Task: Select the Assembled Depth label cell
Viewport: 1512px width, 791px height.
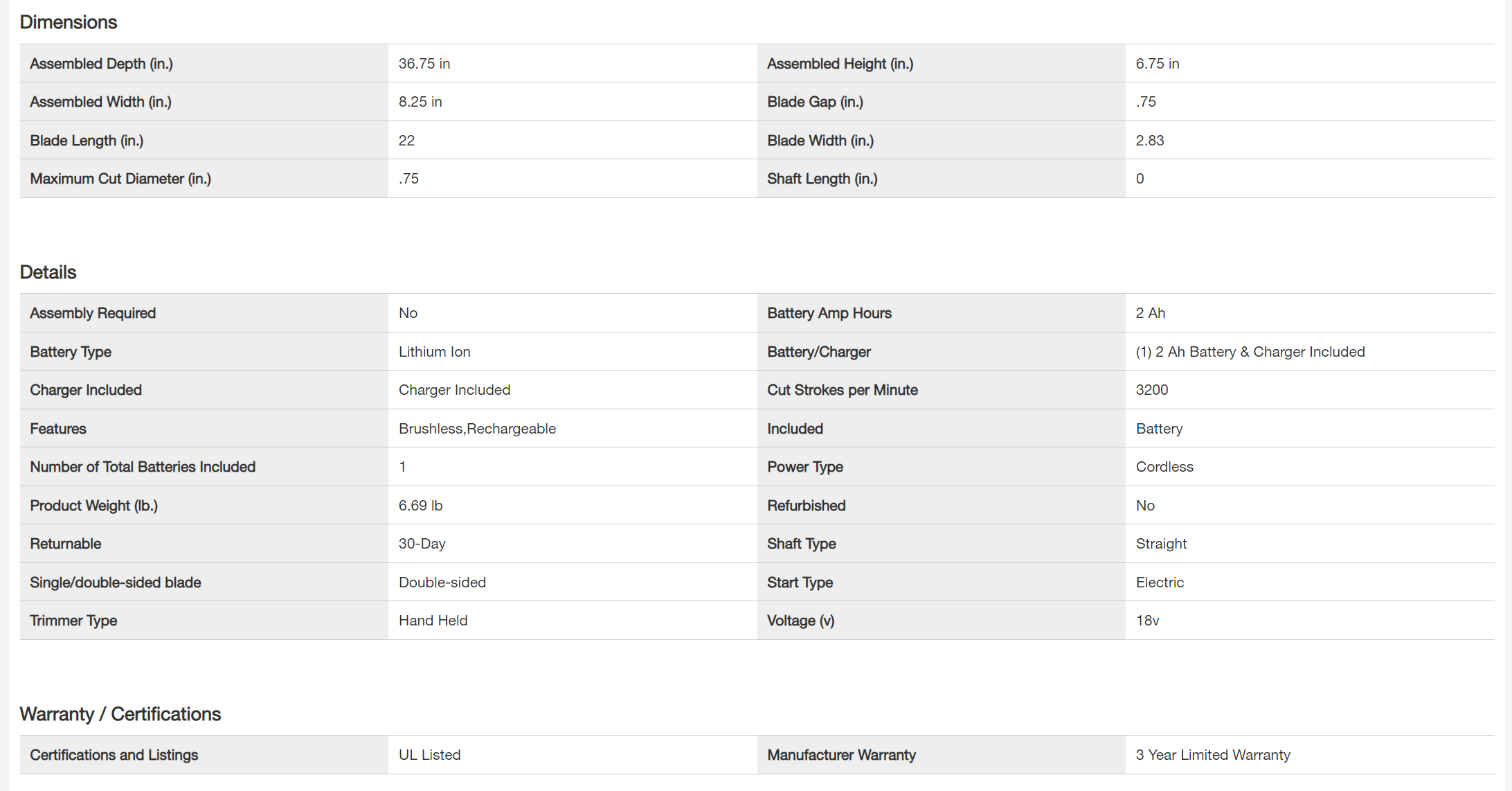Action: (101, 64)
